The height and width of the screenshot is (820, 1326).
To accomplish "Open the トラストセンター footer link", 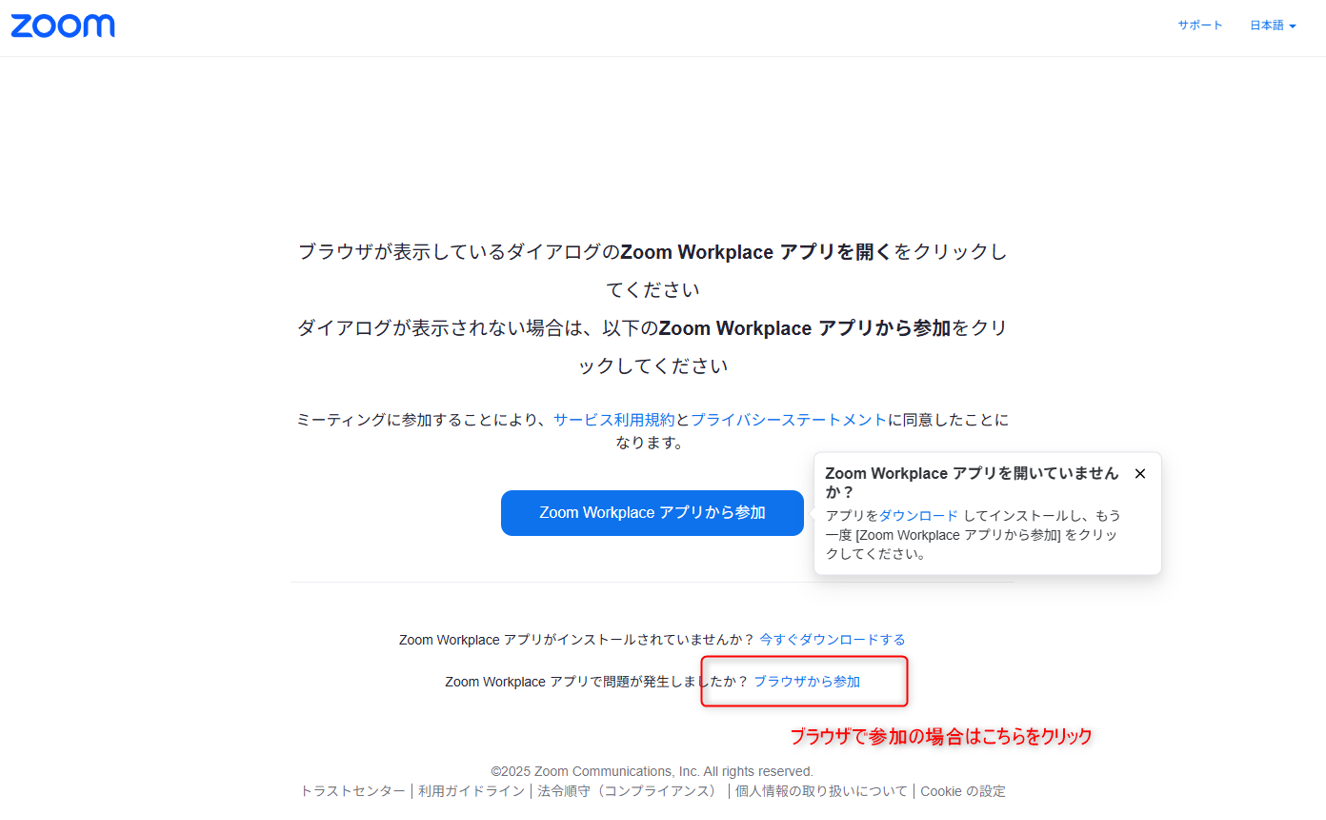I will pyautogui.click(x=353, y=791).
